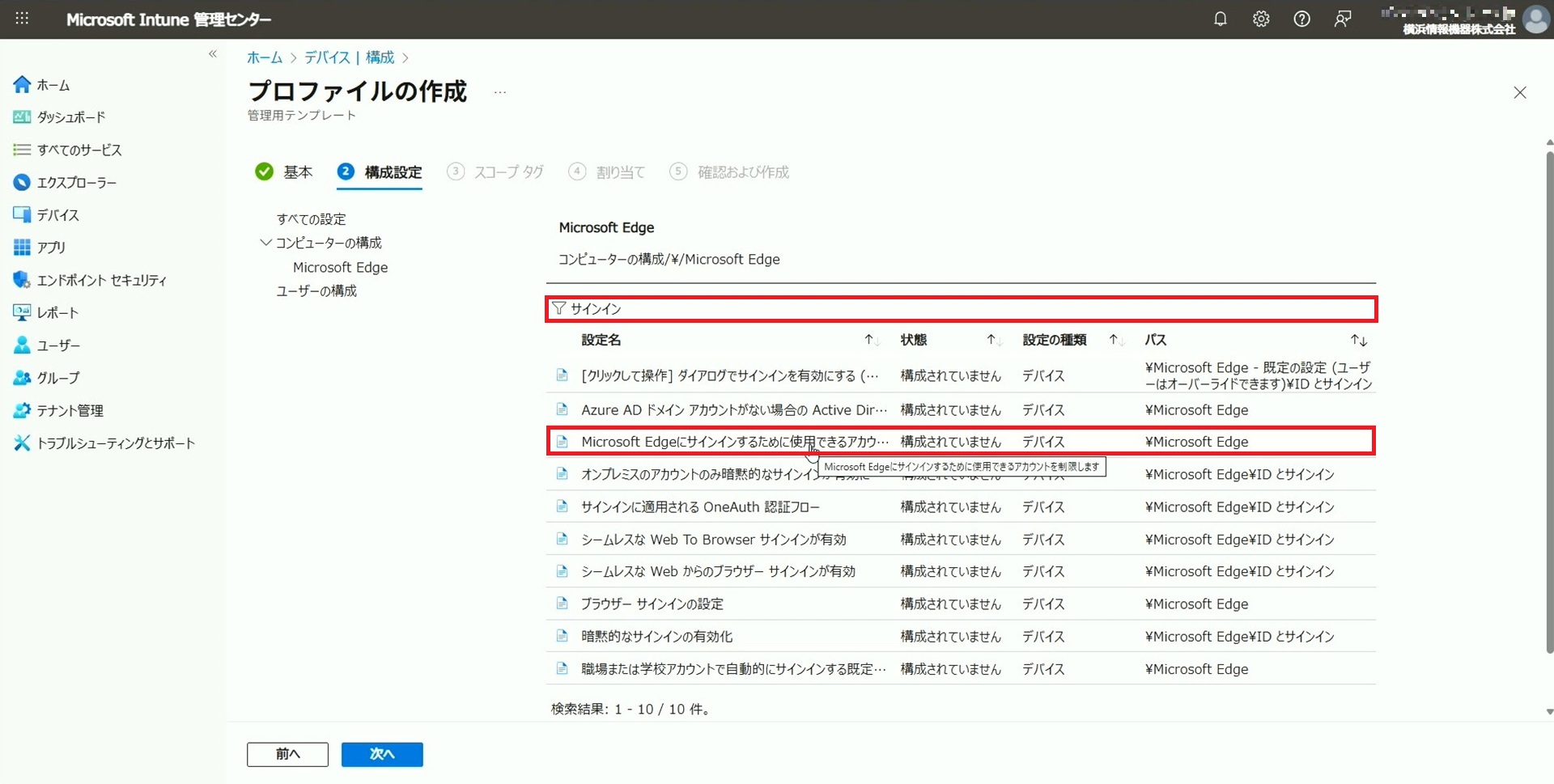Select デバイス in the left menu
Viewport: 1554px width, 784px height.
tap(57, 215)
